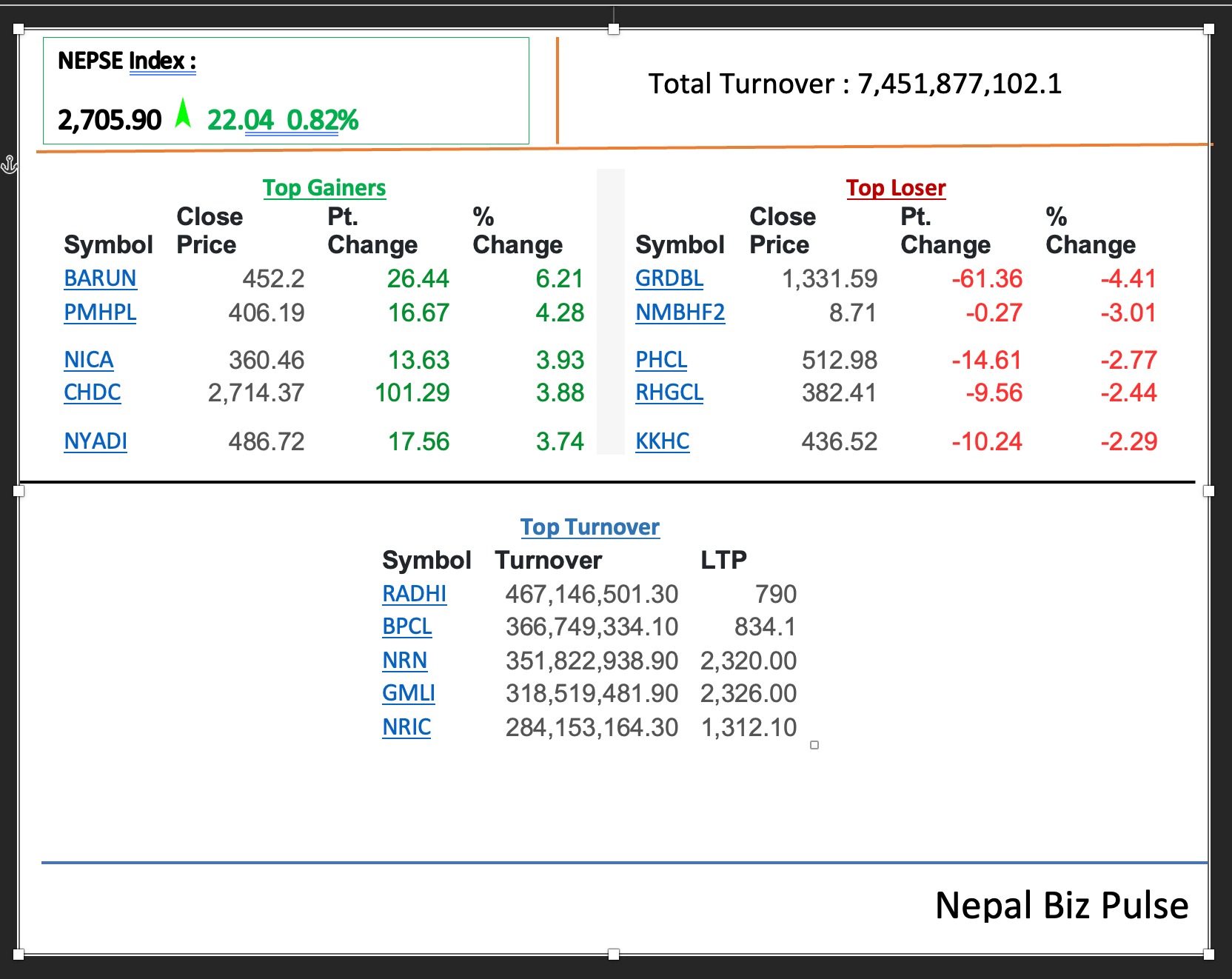
Task: Click the object anchor icon in the left margin
Action: pyautogui.click(x=9, y=164)
